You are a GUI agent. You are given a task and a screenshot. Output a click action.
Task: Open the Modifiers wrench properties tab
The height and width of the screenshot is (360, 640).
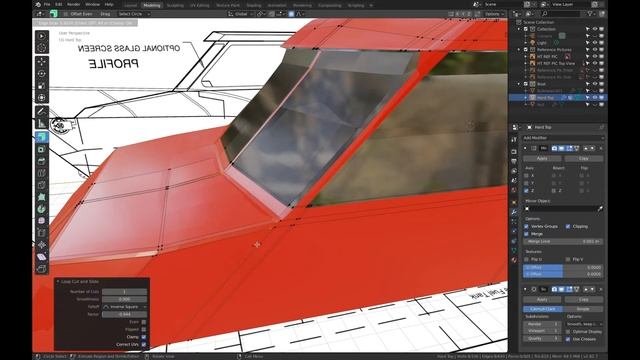click(514, 212)
